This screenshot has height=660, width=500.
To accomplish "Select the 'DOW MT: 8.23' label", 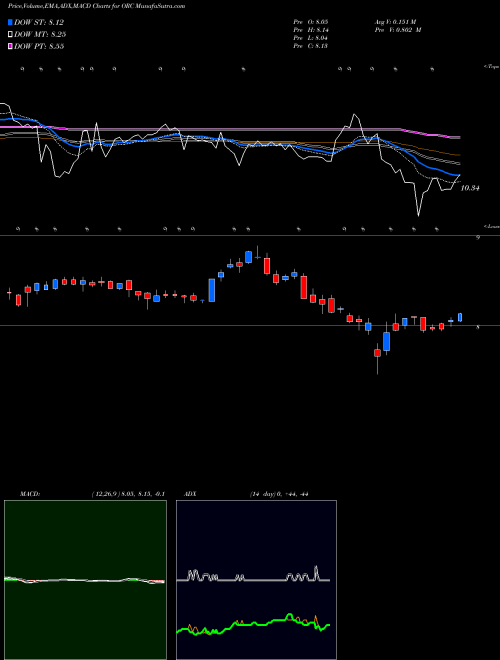I will [x=40, y=35].
